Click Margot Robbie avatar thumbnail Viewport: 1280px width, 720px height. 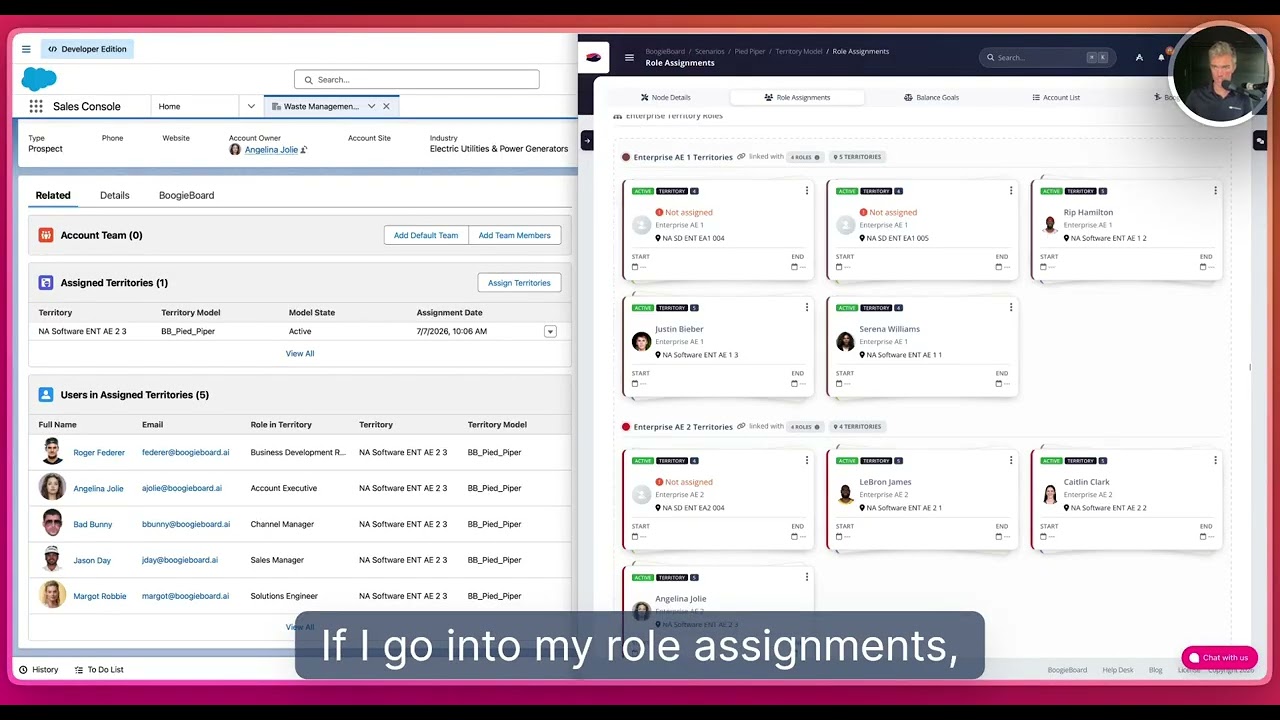(52, 596)
